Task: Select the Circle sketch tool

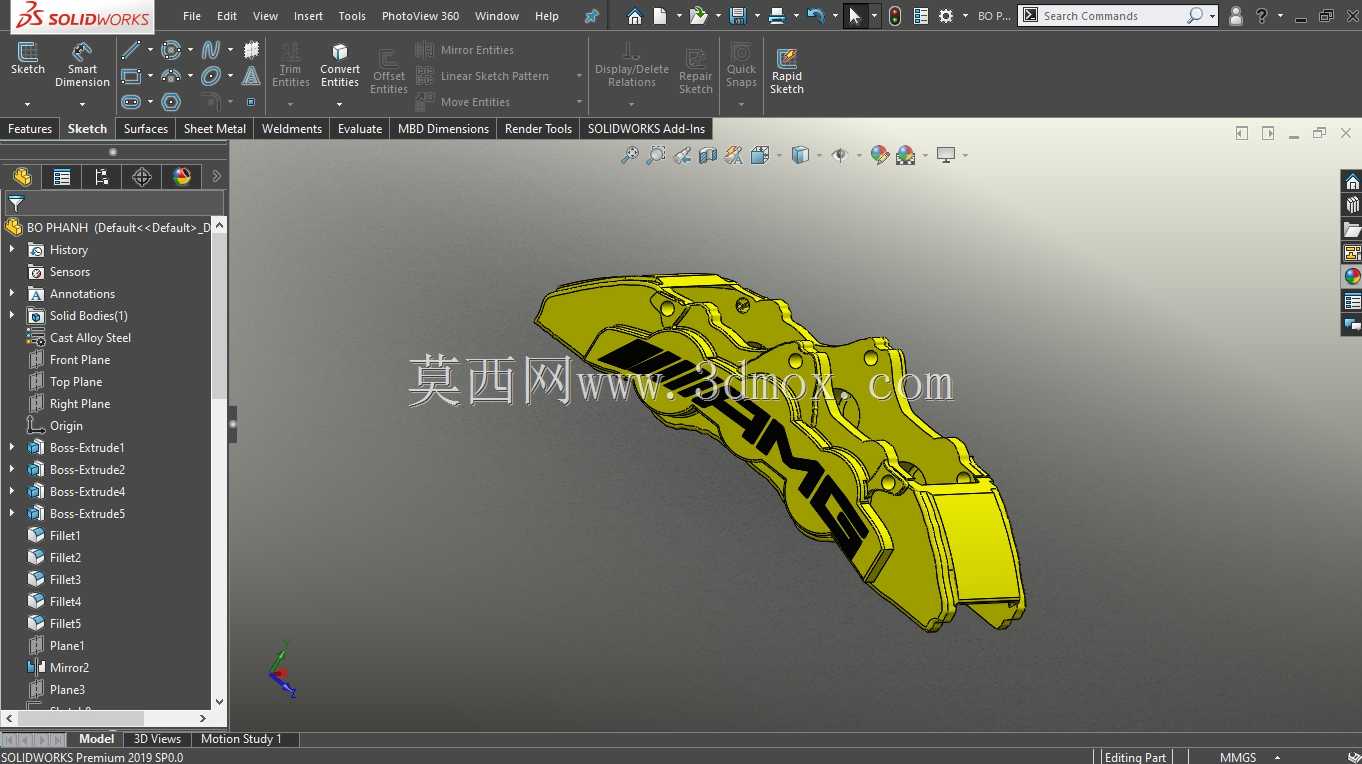Action: click(x=171, y=50)
